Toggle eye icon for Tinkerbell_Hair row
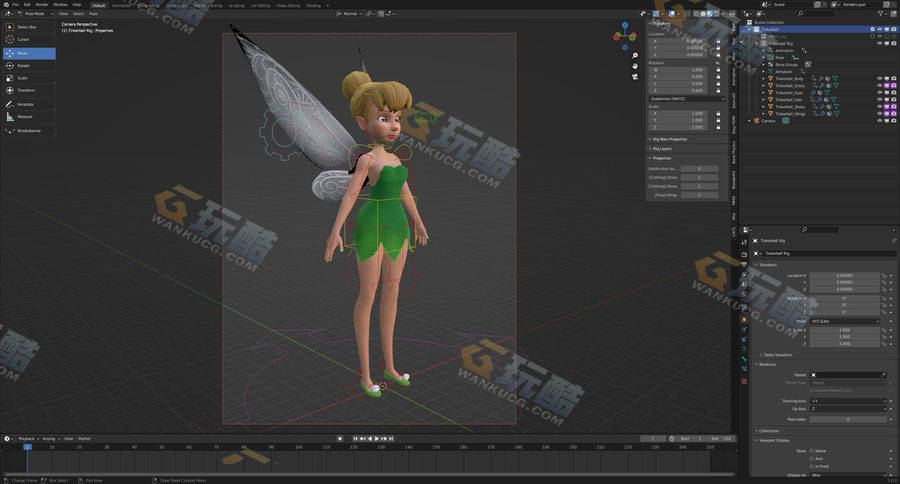900x484 pixels. pyautogui.click(x=879, y=99)
